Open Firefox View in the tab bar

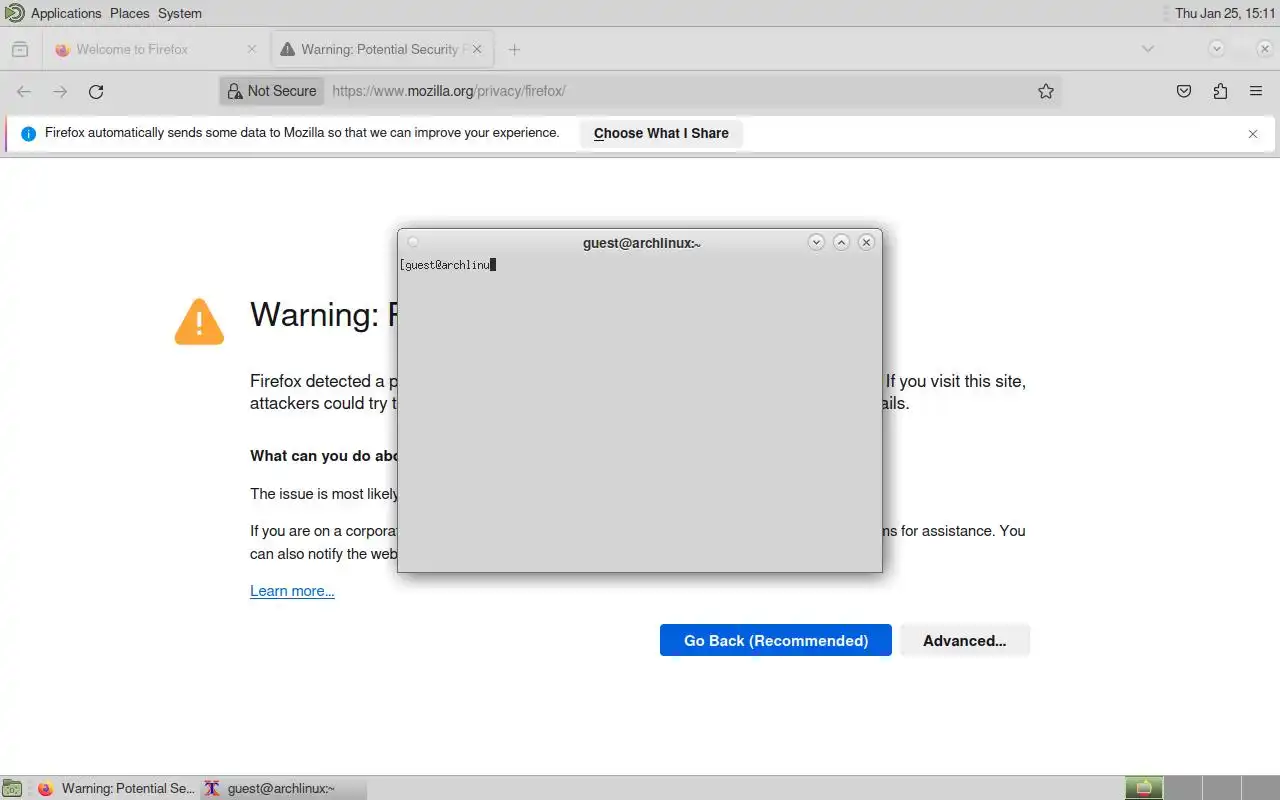tap(20, 49)
